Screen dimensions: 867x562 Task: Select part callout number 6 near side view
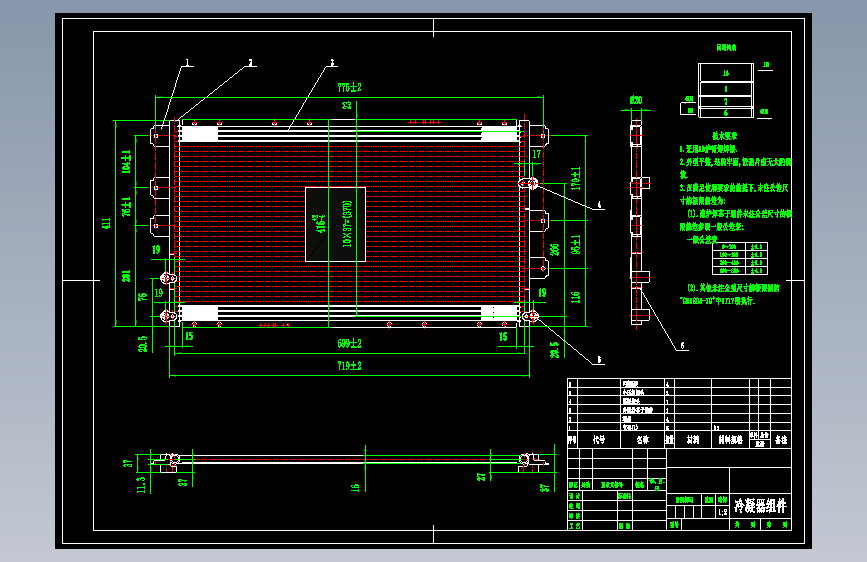pyautogui.click(x=682, y=346)
